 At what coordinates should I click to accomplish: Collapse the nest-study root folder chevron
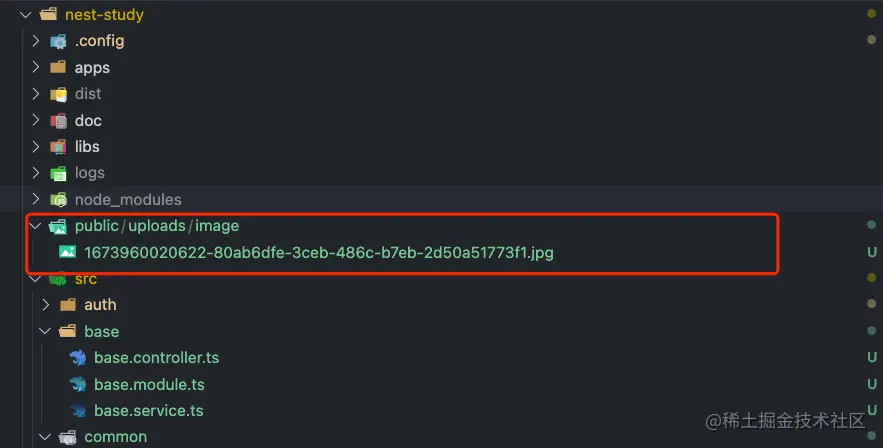pos(25,15)
